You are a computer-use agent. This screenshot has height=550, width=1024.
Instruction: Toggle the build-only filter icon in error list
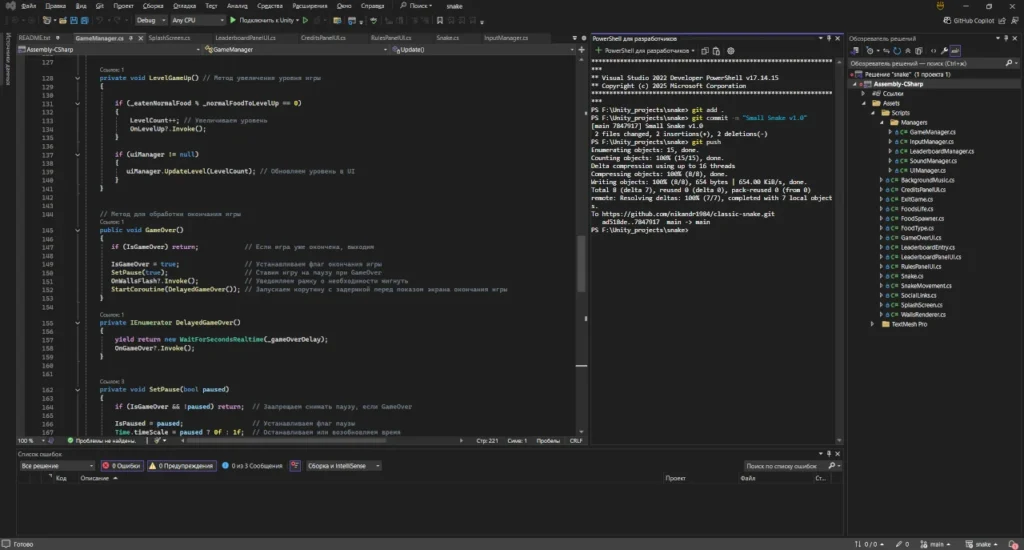(x=295, y=466)
